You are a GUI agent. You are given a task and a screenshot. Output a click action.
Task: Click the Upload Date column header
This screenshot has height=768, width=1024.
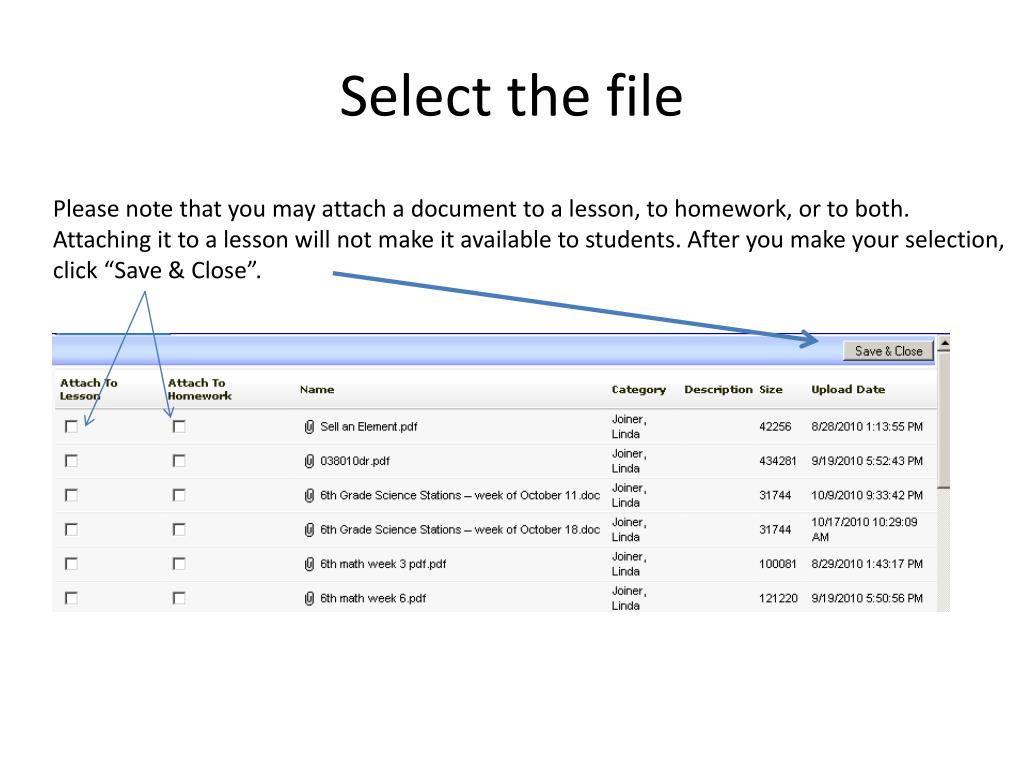848,389
